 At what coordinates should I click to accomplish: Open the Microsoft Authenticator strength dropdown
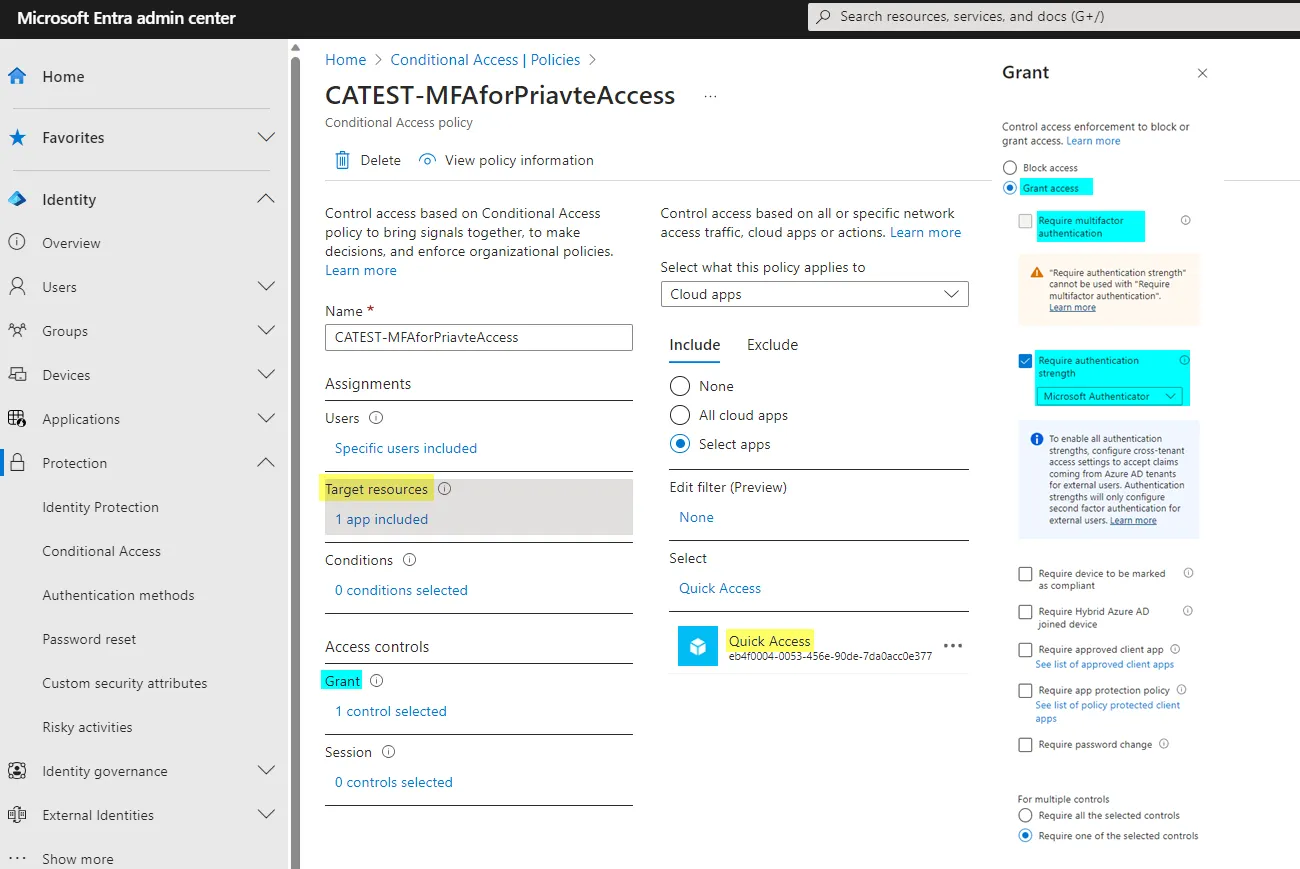click(x=1109, y=397)
